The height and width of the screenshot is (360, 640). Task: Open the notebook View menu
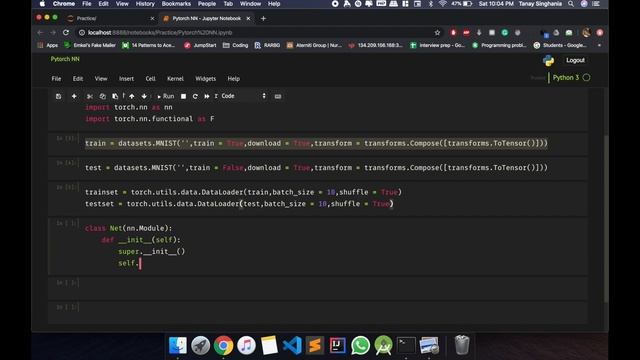click(101, 79)
